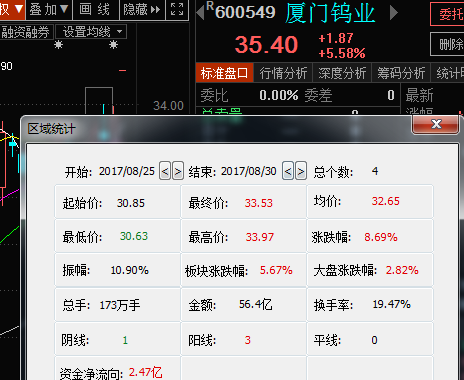Step end date forward
The width and height of the screenshot is (464, 380).
point(301,171)
